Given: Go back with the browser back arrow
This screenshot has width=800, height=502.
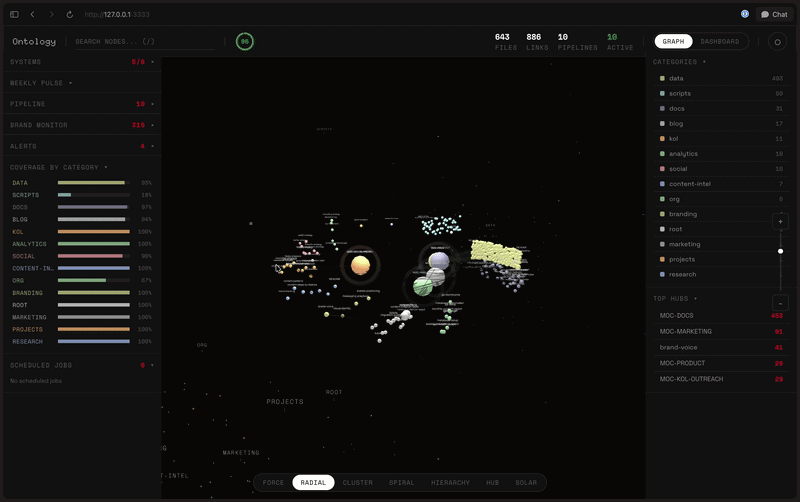Looking at the screenshot, I should (x=32, y=15).
